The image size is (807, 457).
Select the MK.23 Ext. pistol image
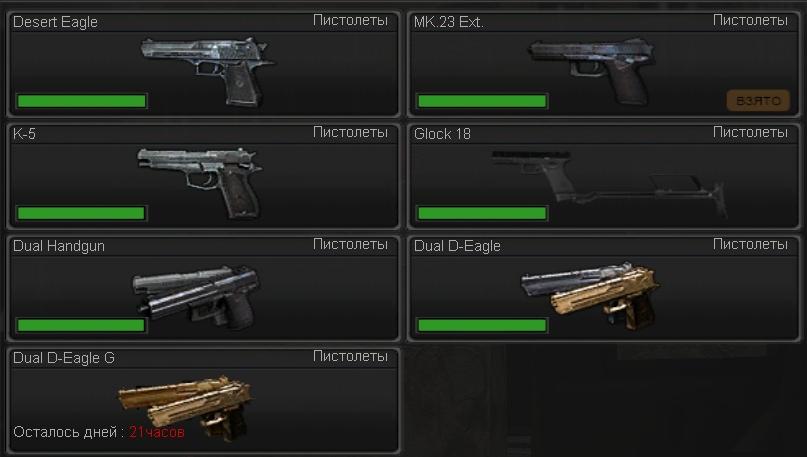[x=593, y=71]
